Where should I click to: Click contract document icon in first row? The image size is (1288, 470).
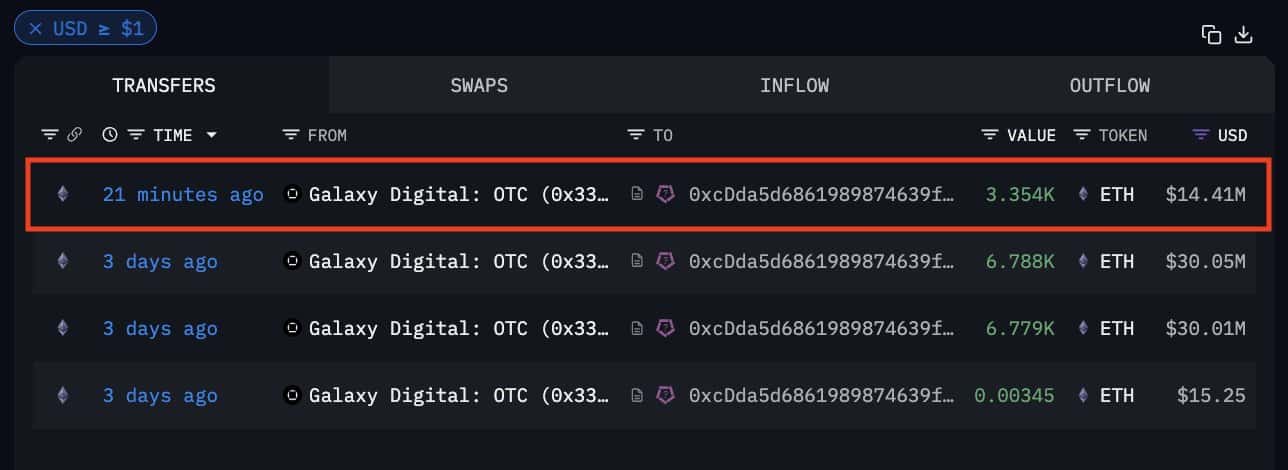click(637, 194)
